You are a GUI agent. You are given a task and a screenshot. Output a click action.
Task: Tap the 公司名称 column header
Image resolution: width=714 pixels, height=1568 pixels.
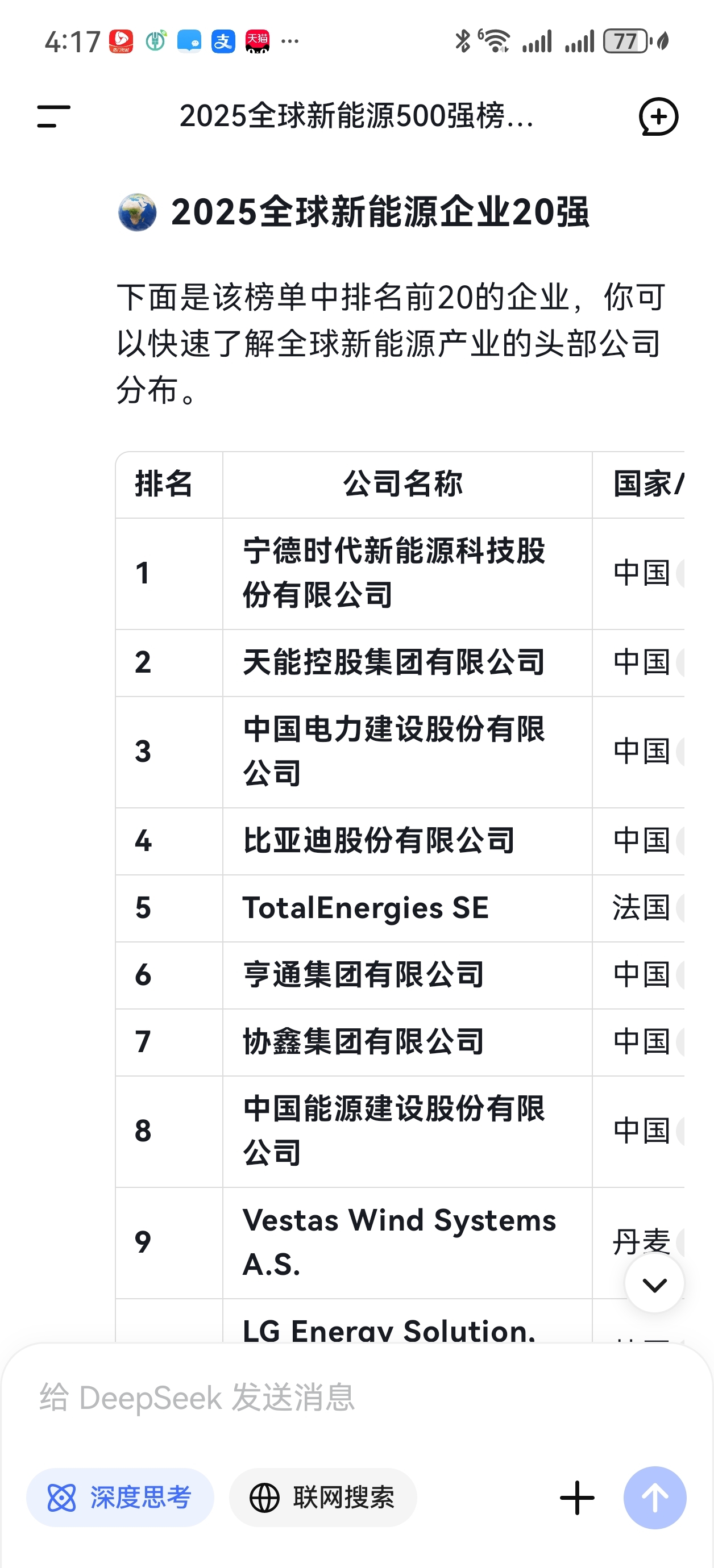click(x=402, y=485)
